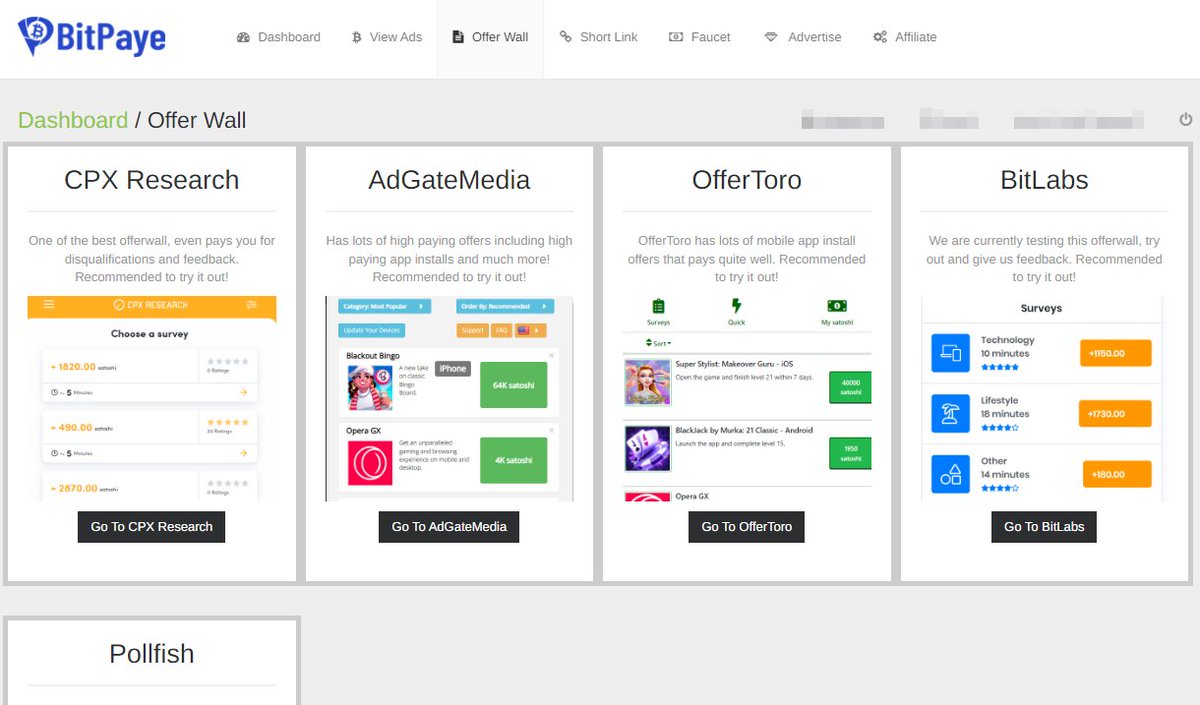Click the OfferToro Quick lightning icon
Screen dimensions: 1200x705
point(737,307)
